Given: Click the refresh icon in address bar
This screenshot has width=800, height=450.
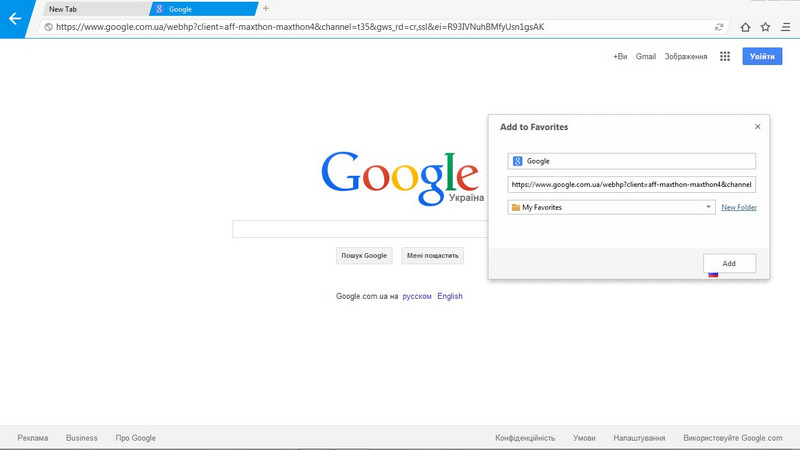Looking at the screenshot, I should coord(719,27).
